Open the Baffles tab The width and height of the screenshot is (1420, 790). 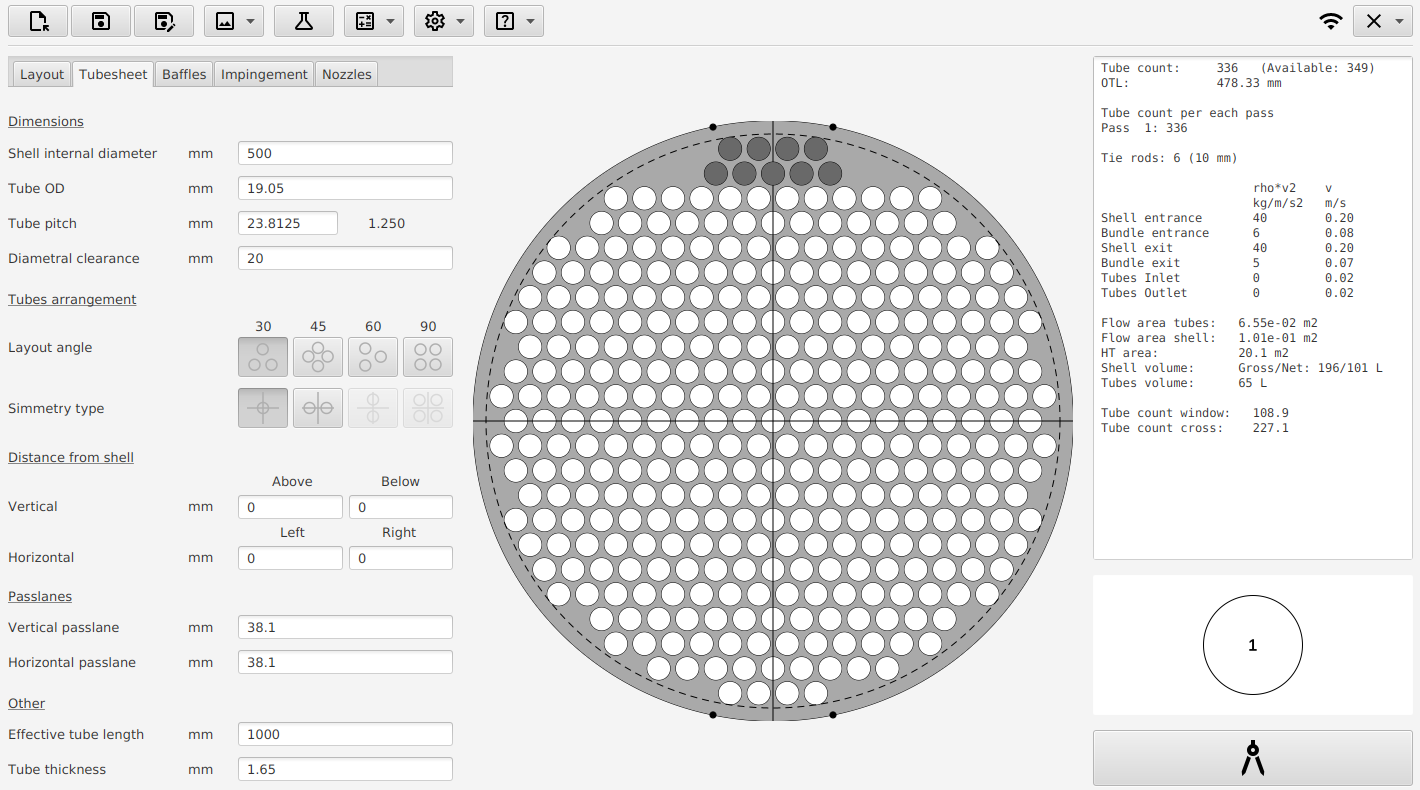pos(184,74)
